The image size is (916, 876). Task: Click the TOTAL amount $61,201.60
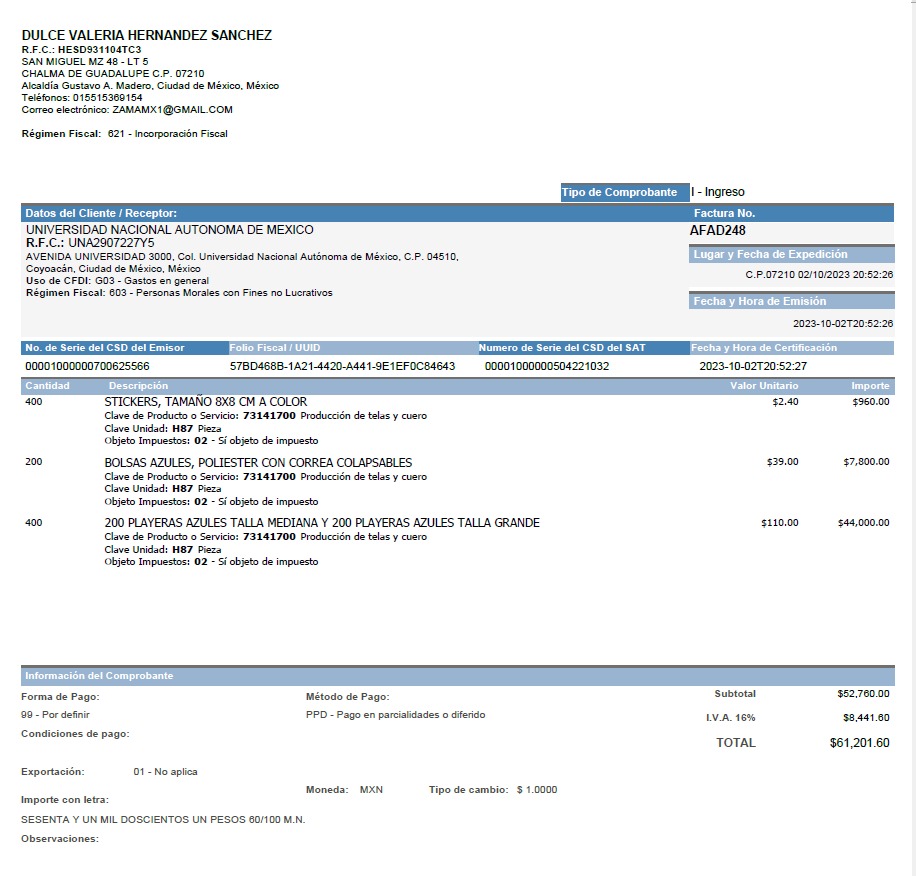859,743
